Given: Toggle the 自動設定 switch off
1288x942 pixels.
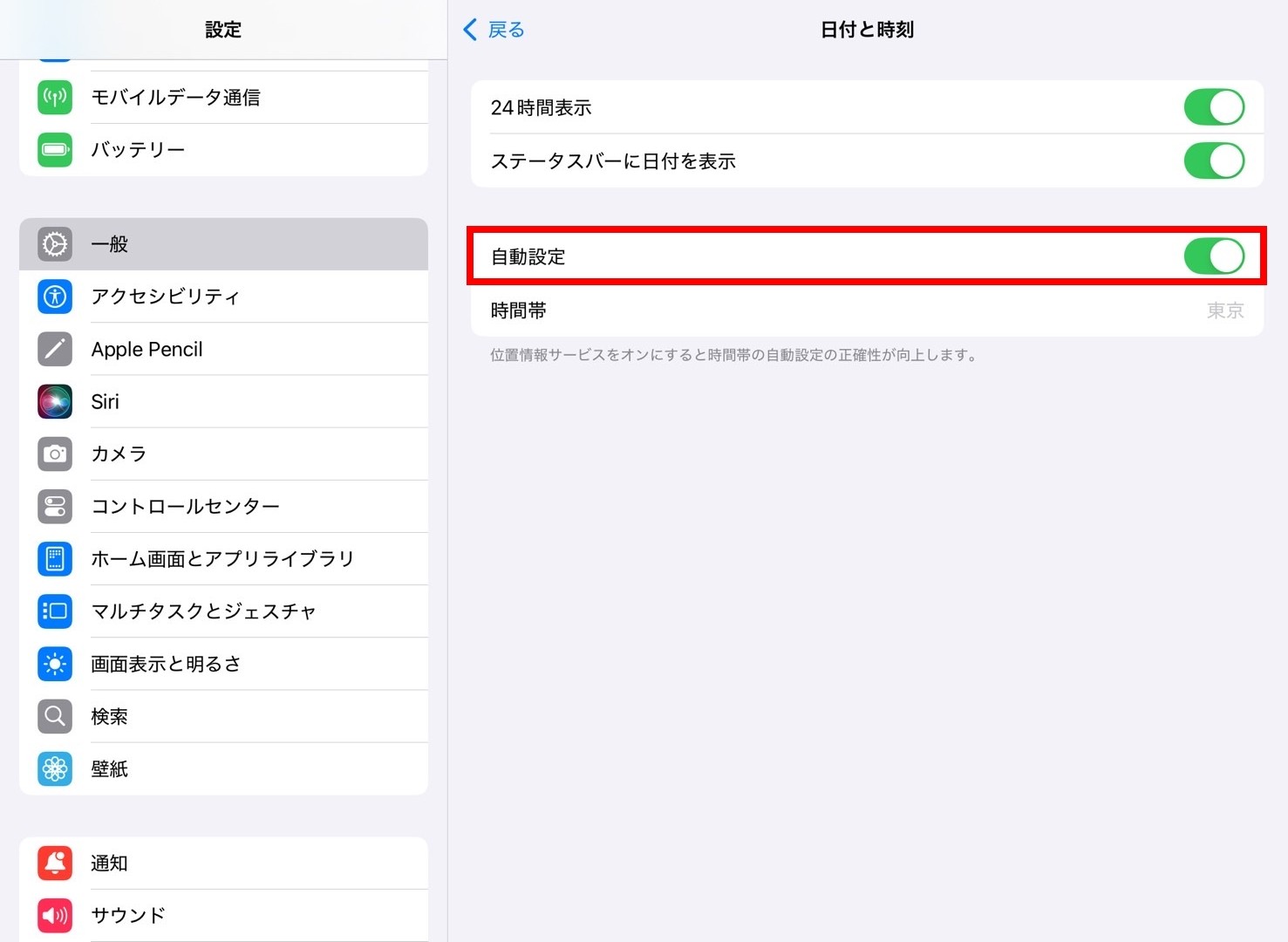Looking at the screenshot, I should click(x=1213, y=256).
